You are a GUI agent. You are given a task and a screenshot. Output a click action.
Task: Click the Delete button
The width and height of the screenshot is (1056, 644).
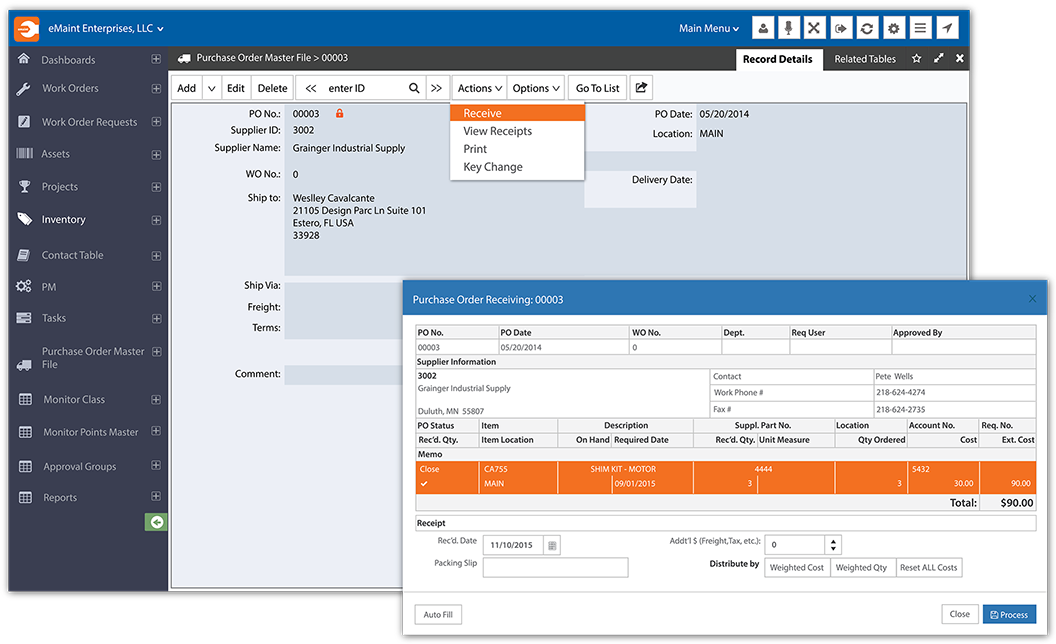point(273,88)
